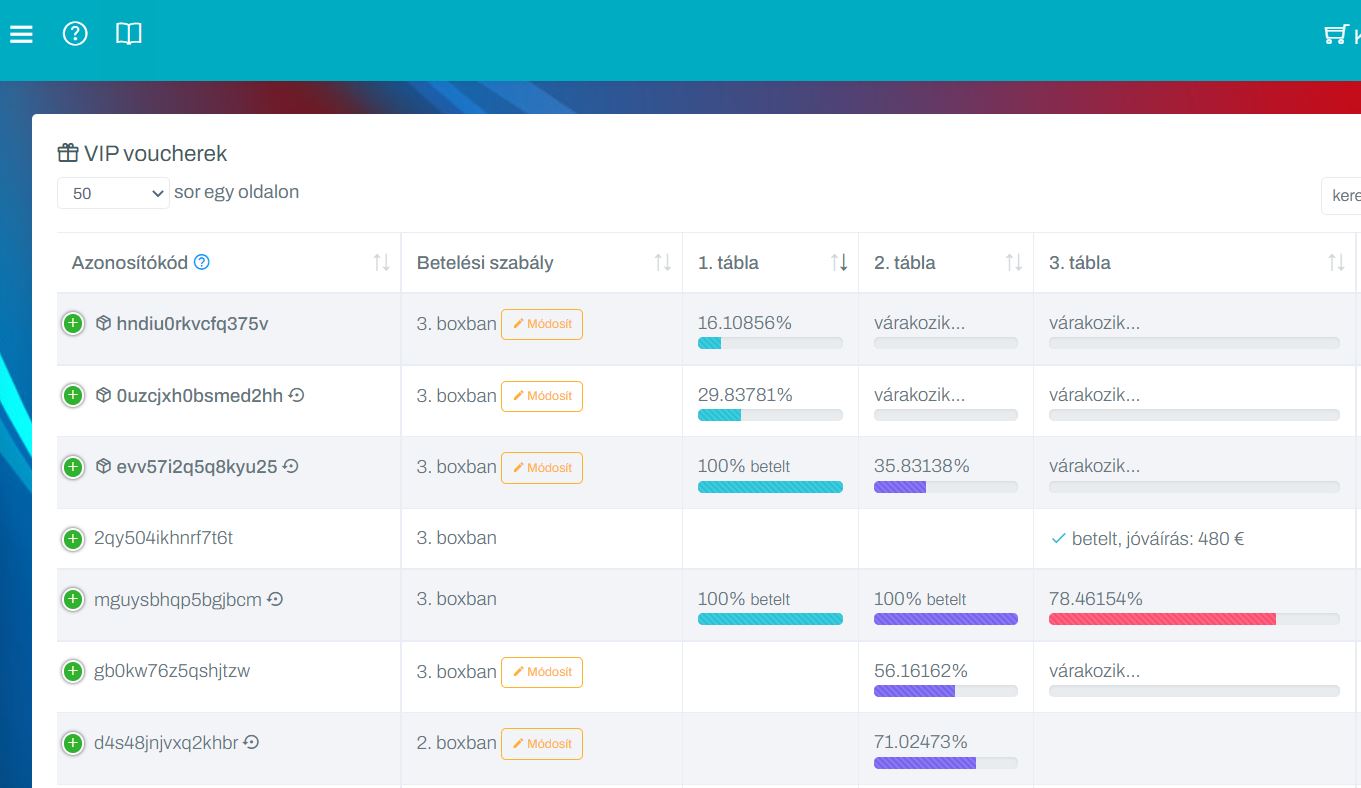Viewport: 1361px width, 788px height.
Task: Select voucher code d4s48jnjvxq2khbr
Action: 166,743
